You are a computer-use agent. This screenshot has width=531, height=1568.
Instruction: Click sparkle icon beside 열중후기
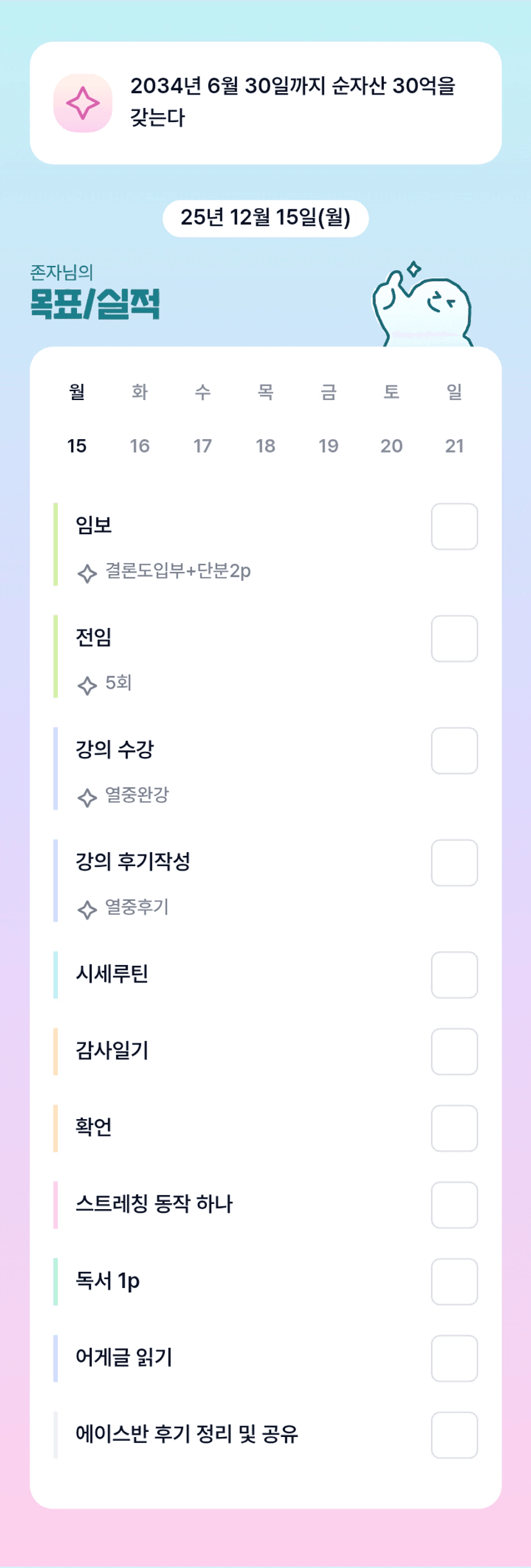pyautogui.click(x=87, y=909)
